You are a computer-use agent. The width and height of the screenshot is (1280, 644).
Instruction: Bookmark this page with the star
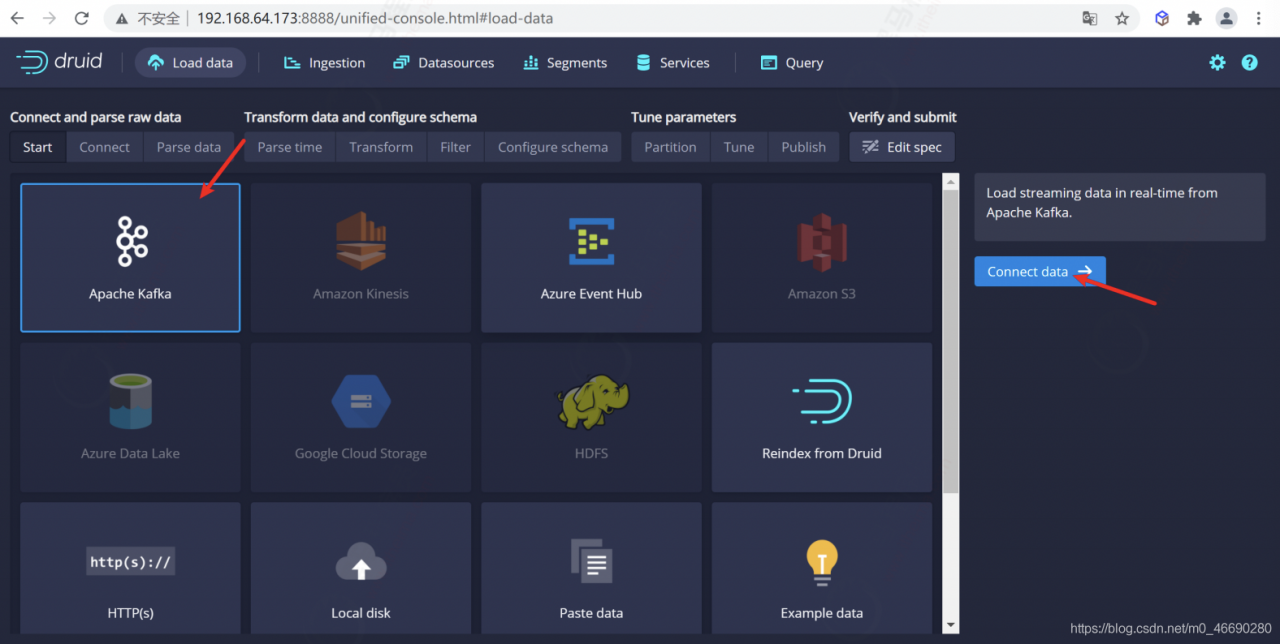1122,18
